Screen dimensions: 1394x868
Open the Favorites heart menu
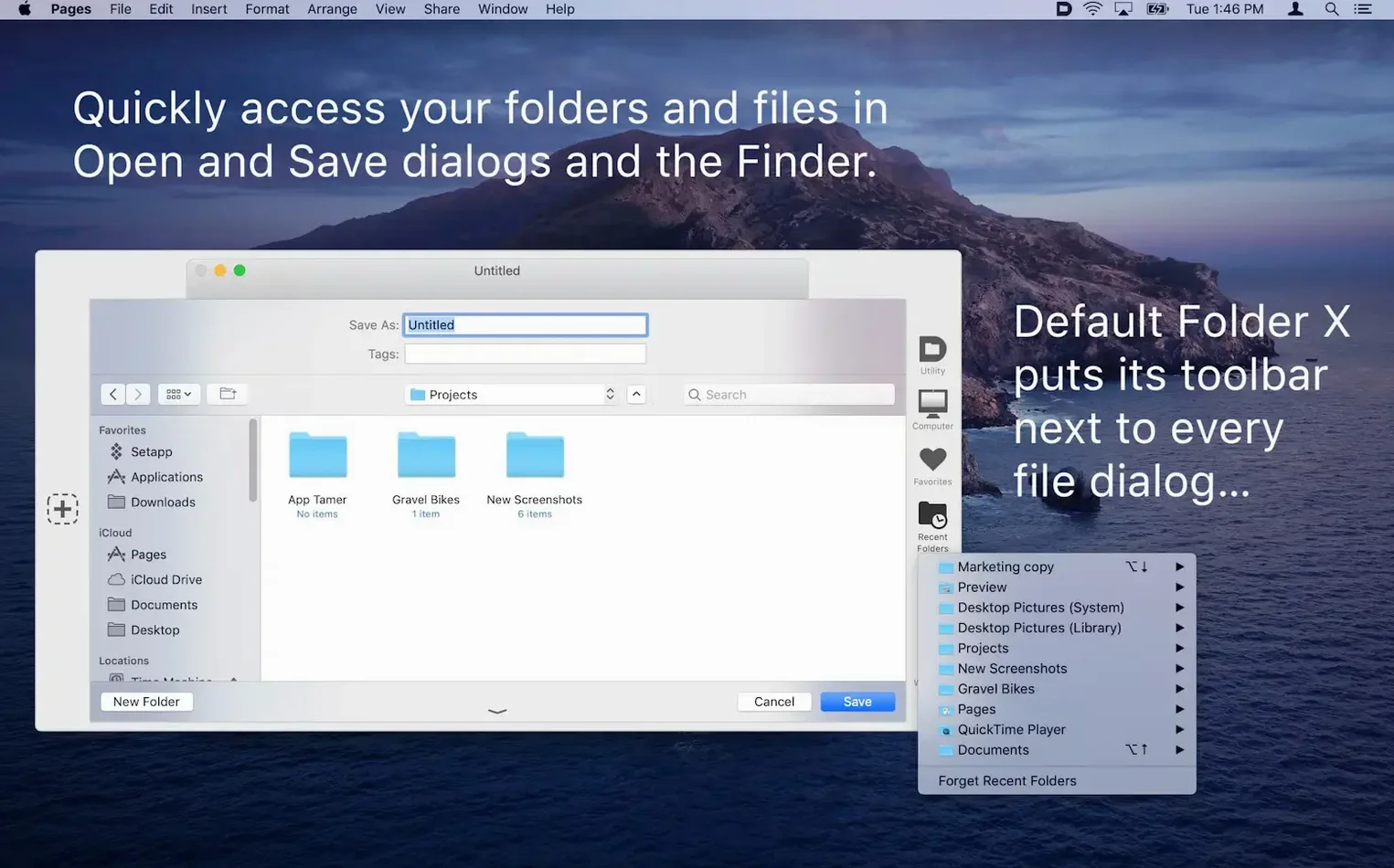[932, 466]
